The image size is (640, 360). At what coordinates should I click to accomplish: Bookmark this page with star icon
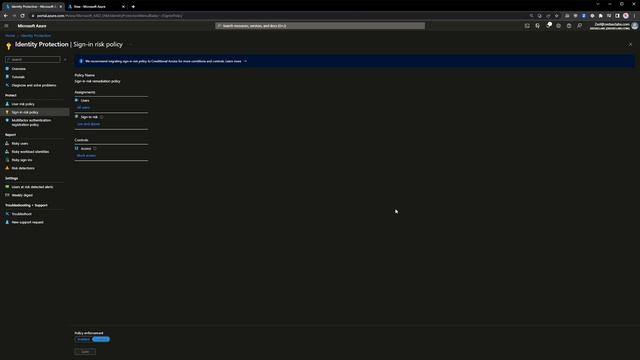pyautogui.click(x=557, y=16)
